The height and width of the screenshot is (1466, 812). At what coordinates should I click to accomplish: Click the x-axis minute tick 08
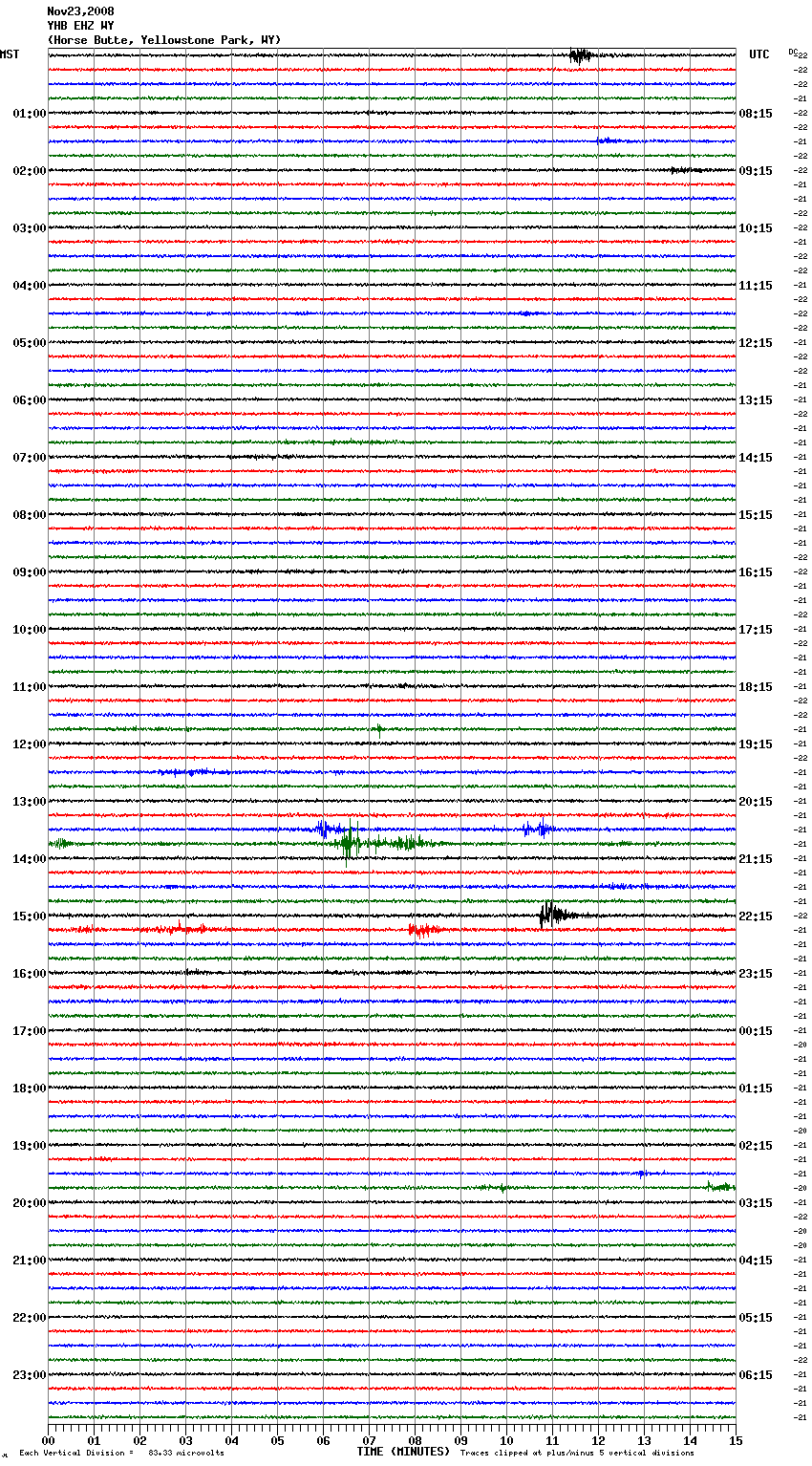[x=415, y=1440]
